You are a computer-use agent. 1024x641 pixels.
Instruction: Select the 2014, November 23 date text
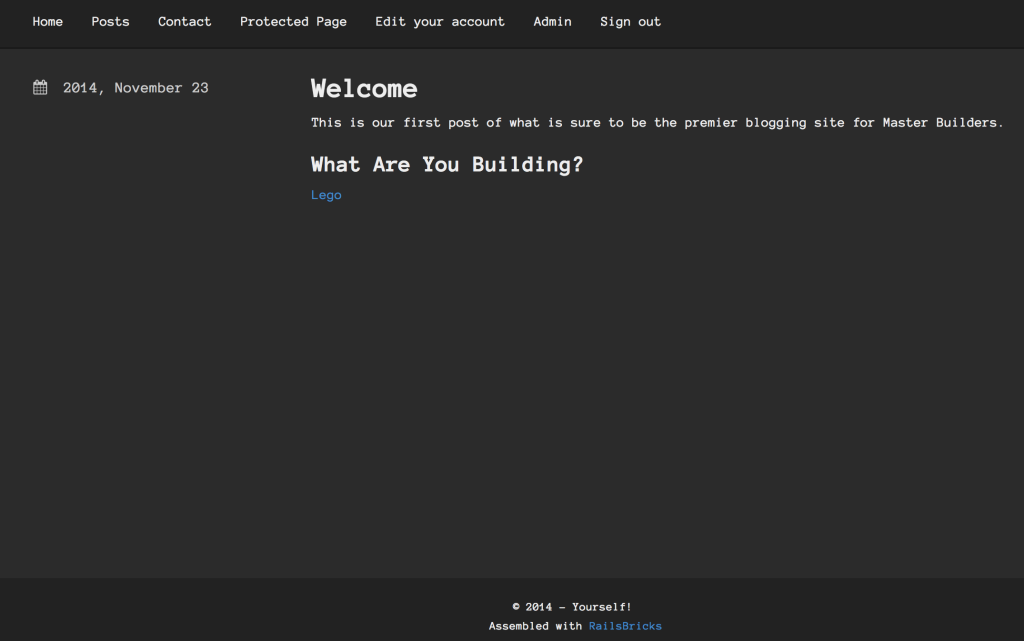click(x=135, y=87)
